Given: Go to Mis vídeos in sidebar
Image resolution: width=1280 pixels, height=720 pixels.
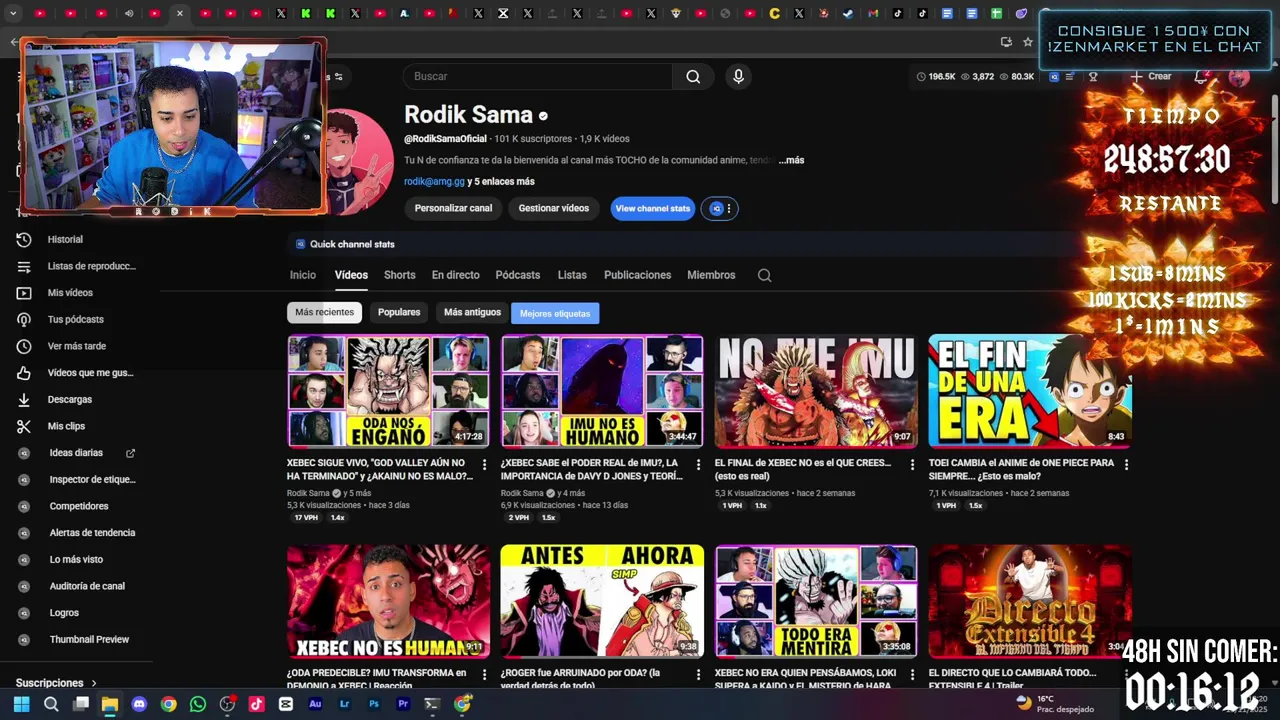Looking at the screenshot, I should click(70, 293).
